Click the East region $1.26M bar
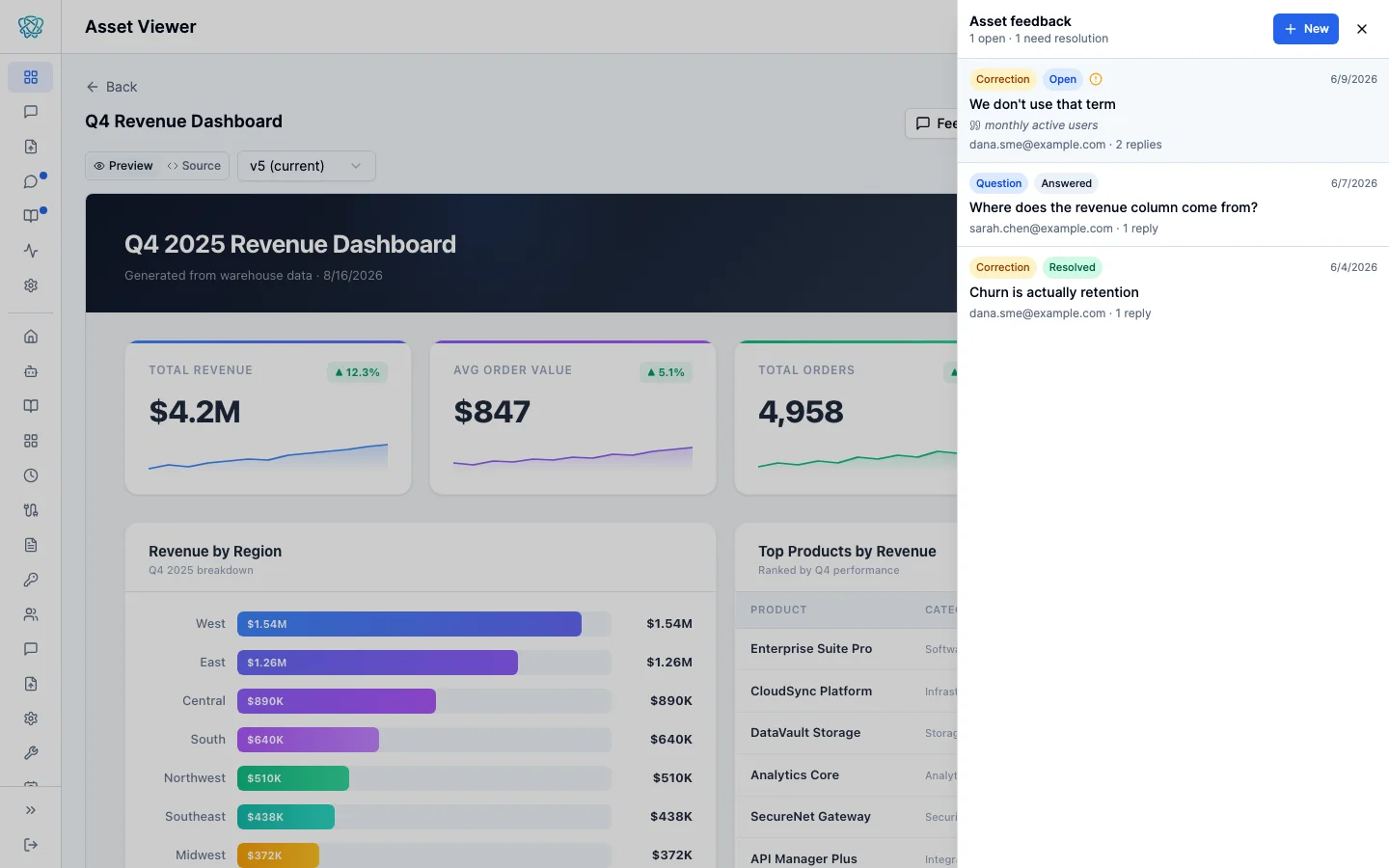This screenshot has height=868, width=1389. 377,663
